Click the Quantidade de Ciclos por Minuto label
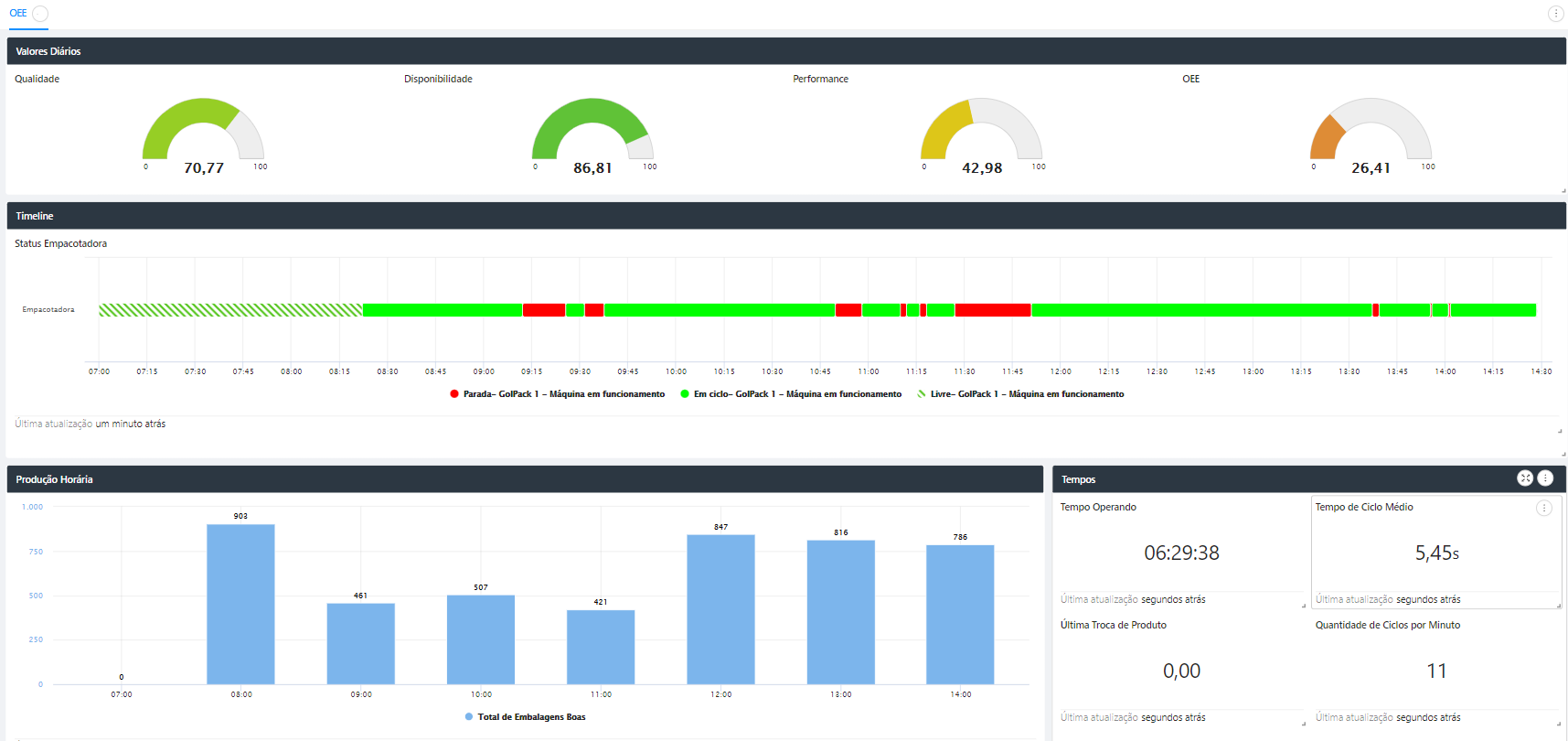Image resolution: width=1568 pixels, height=741 pixels. 1388,625
